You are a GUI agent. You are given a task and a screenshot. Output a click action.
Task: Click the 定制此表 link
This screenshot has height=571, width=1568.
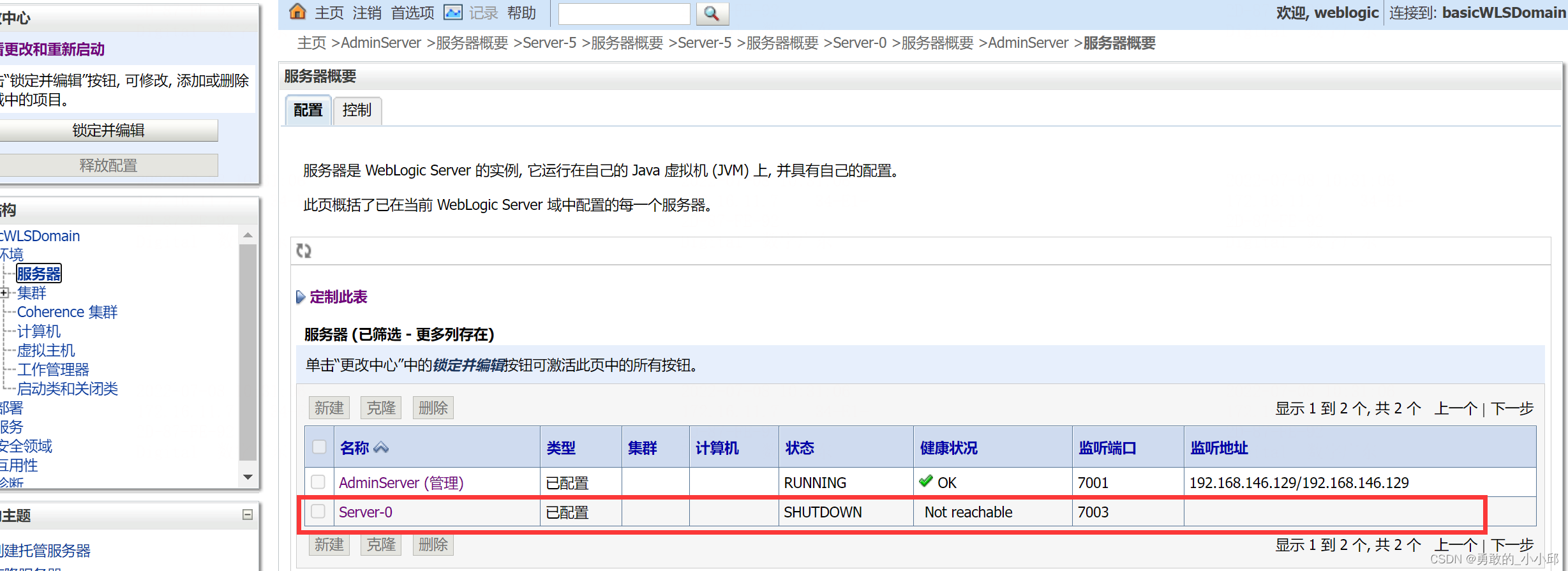click(338, 297)
